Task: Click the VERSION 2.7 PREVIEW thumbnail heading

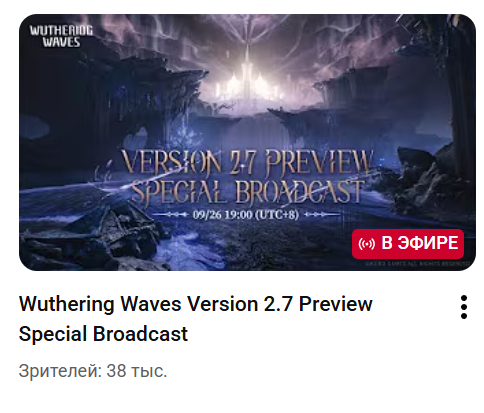Action: tap(247, 163)
